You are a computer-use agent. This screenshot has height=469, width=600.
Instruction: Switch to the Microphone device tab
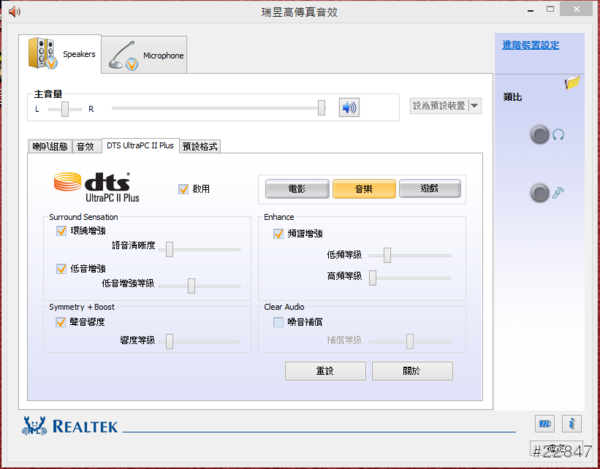click(x=144, y=55)
